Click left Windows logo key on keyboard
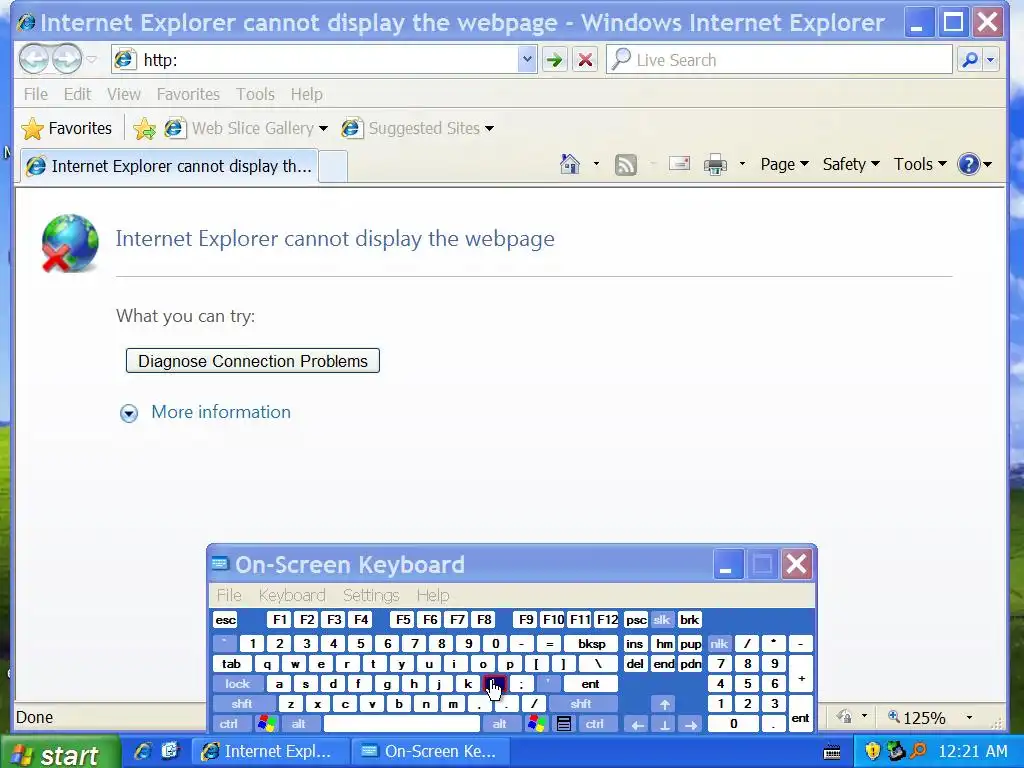1024x768 pixels. coord(266,724)
